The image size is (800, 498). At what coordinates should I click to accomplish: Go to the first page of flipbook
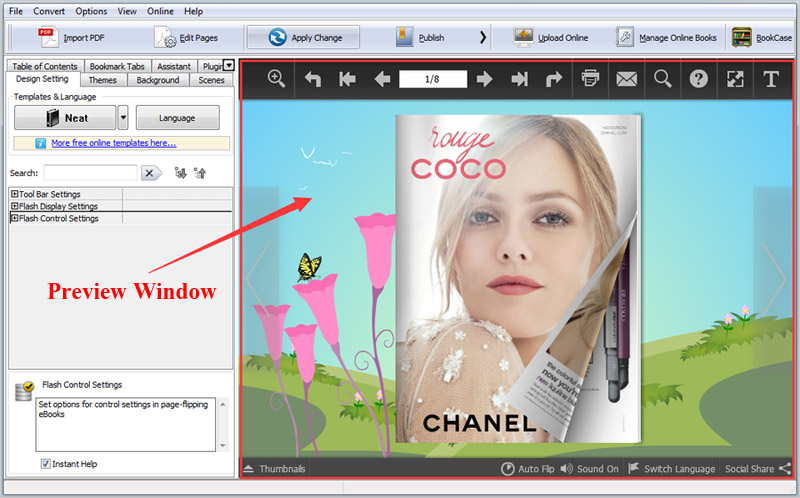click(348, 79)
